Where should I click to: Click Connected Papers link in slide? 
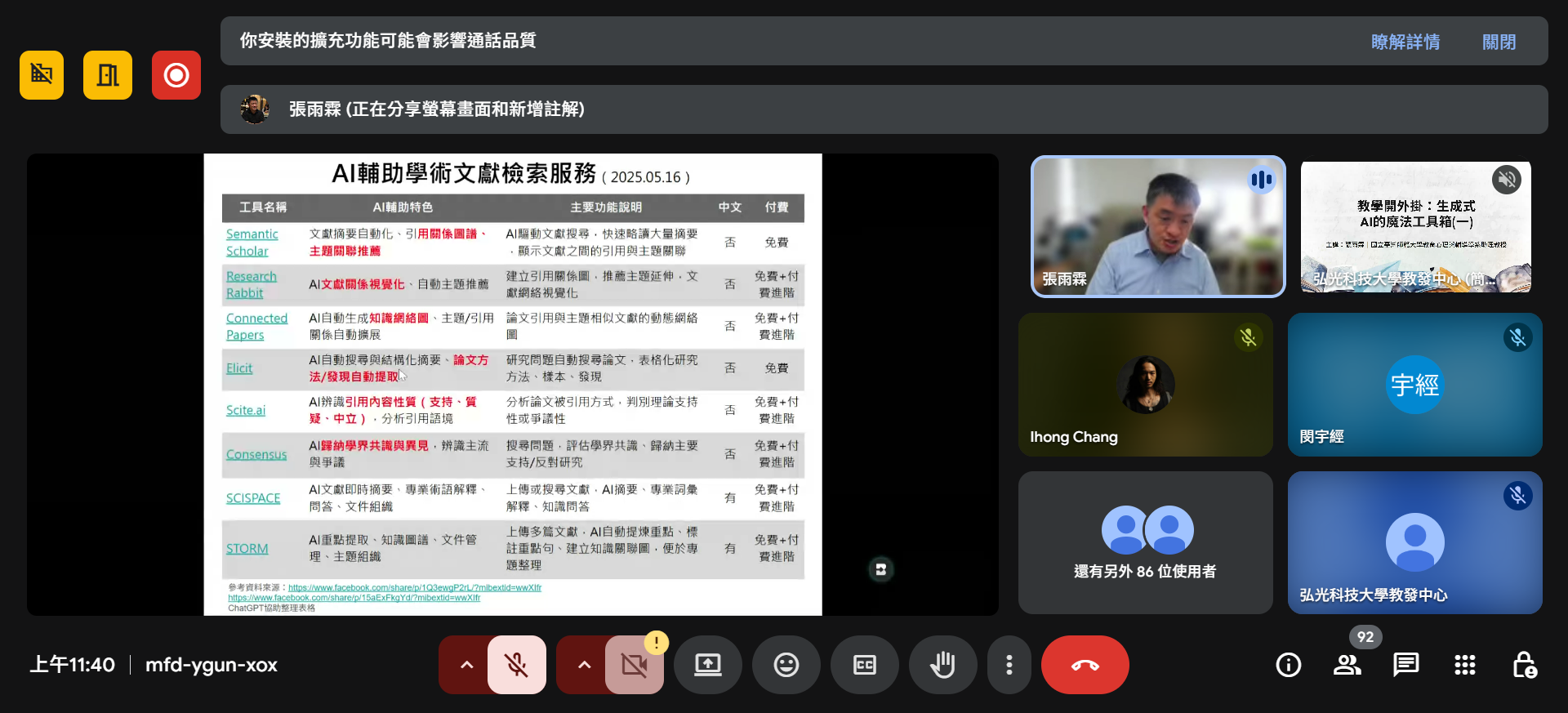[x=256, y=326]
